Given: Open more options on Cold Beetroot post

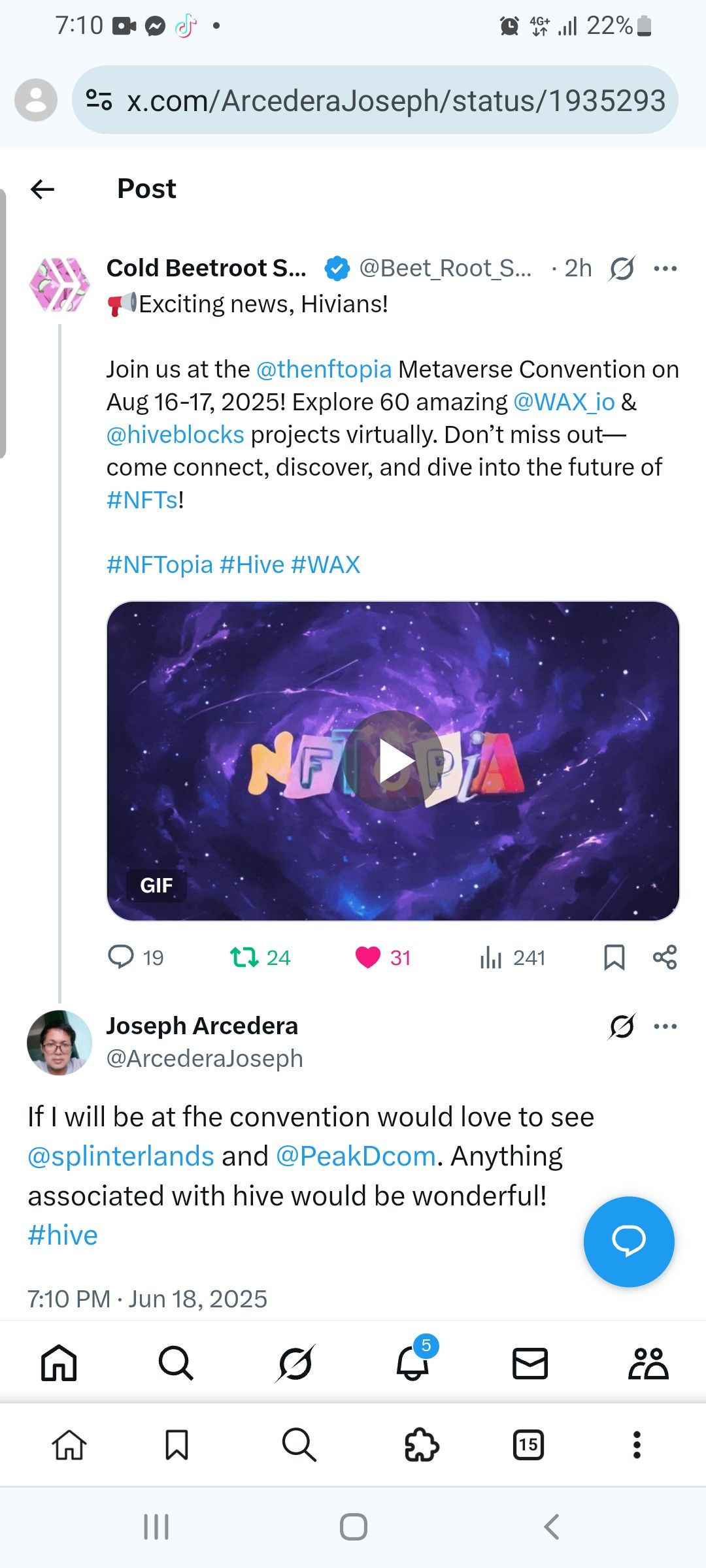Looking at the screenshot, I should tap(665, 269).
